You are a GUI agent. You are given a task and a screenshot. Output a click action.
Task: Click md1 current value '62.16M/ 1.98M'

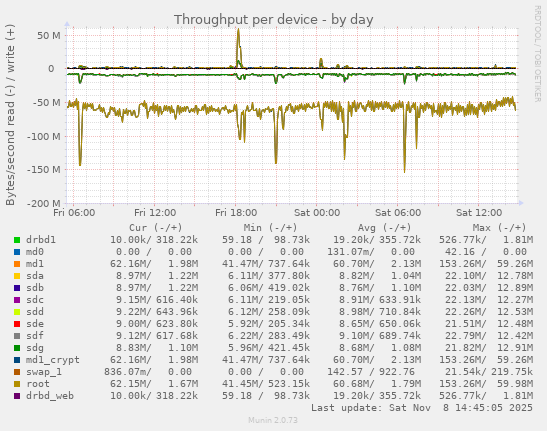[154, 264]
